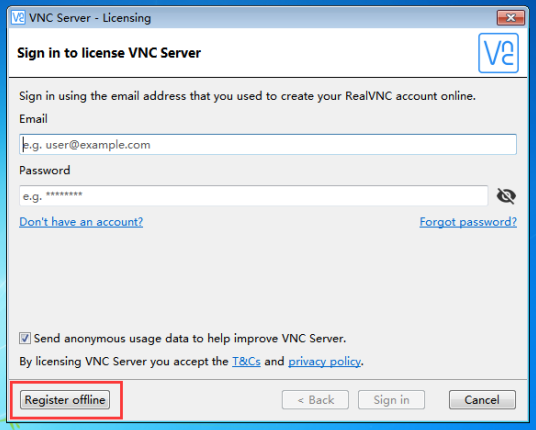Click the large VNC logo in the header

click(498, 53)
